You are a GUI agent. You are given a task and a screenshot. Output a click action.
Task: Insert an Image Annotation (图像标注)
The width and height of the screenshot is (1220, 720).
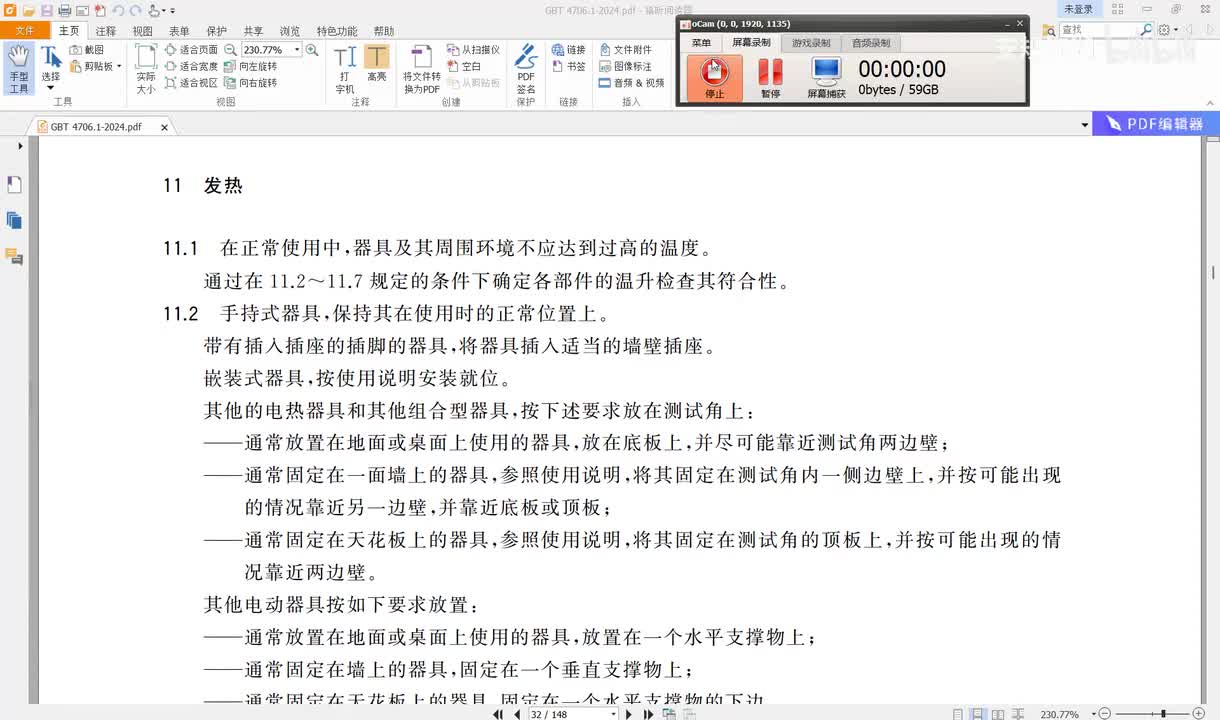[626, 66]
